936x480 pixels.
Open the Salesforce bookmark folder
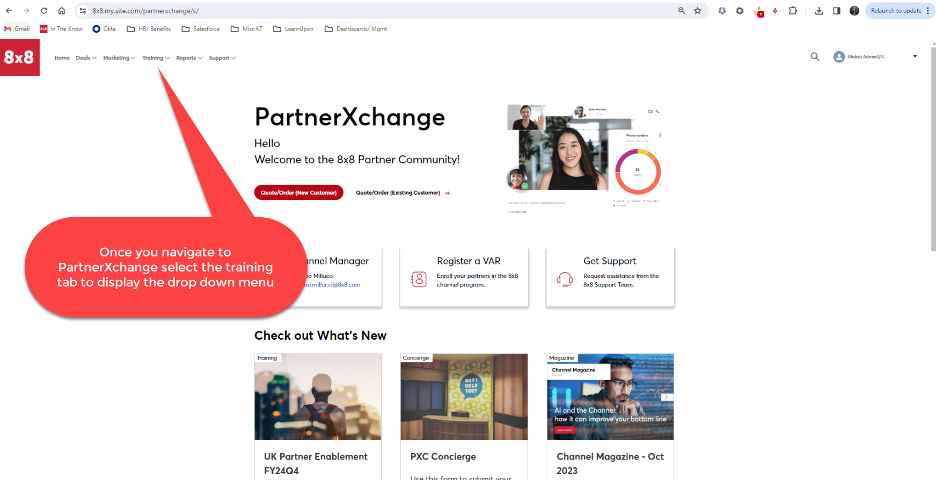[x=201, y=29]
